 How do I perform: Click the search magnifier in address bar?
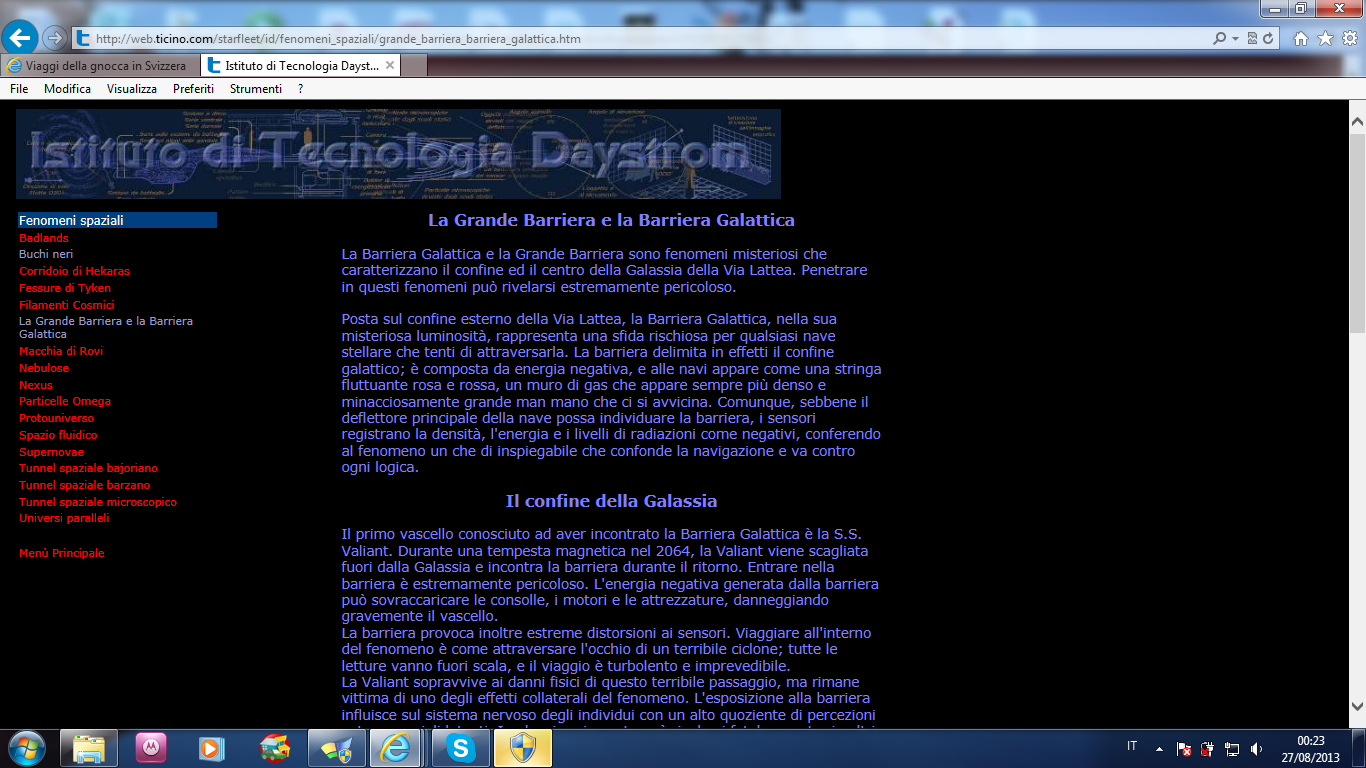[1219, 39]
